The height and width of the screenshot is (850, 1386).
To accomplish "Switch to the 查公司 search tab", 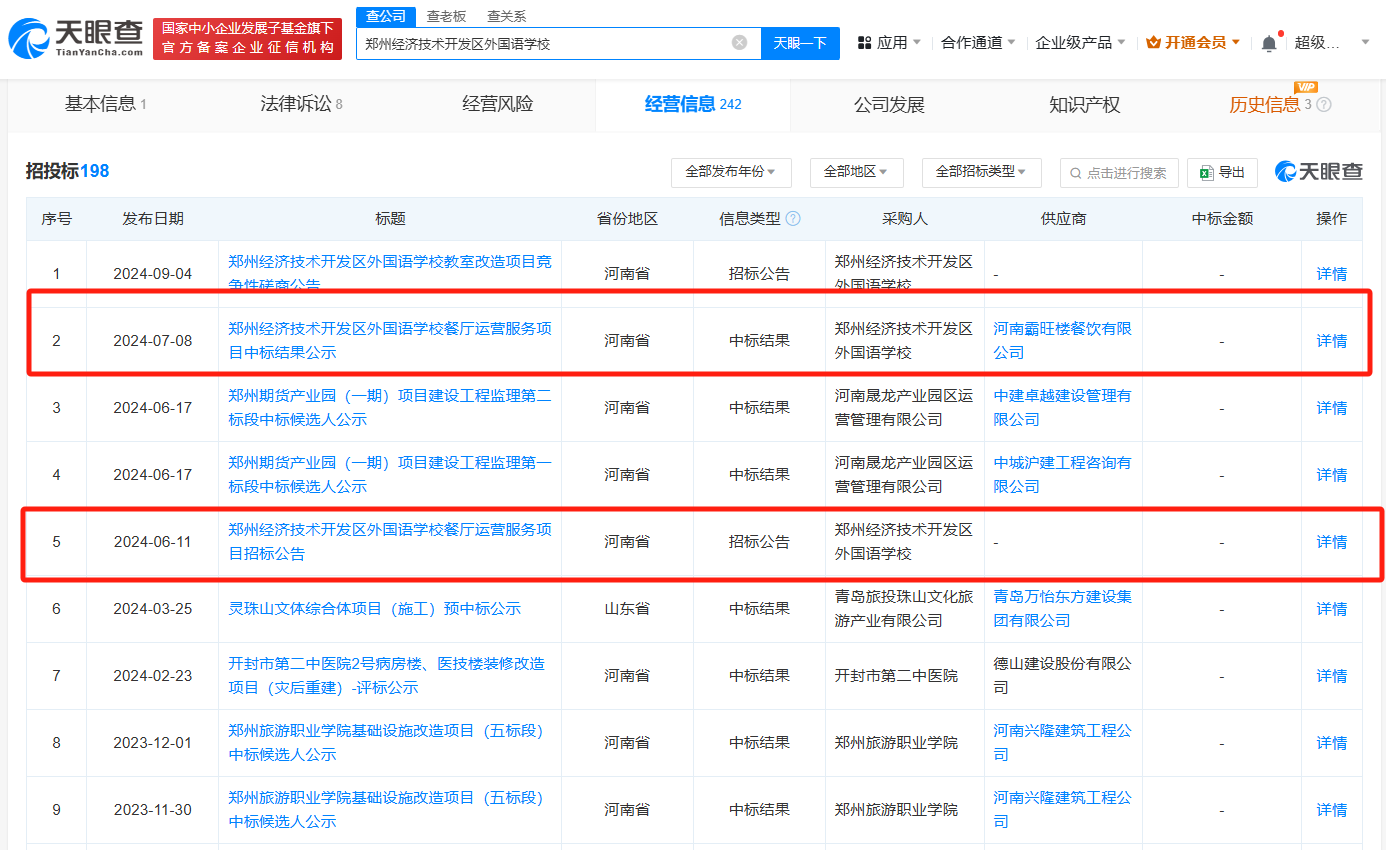I will [x=386, y=16].
